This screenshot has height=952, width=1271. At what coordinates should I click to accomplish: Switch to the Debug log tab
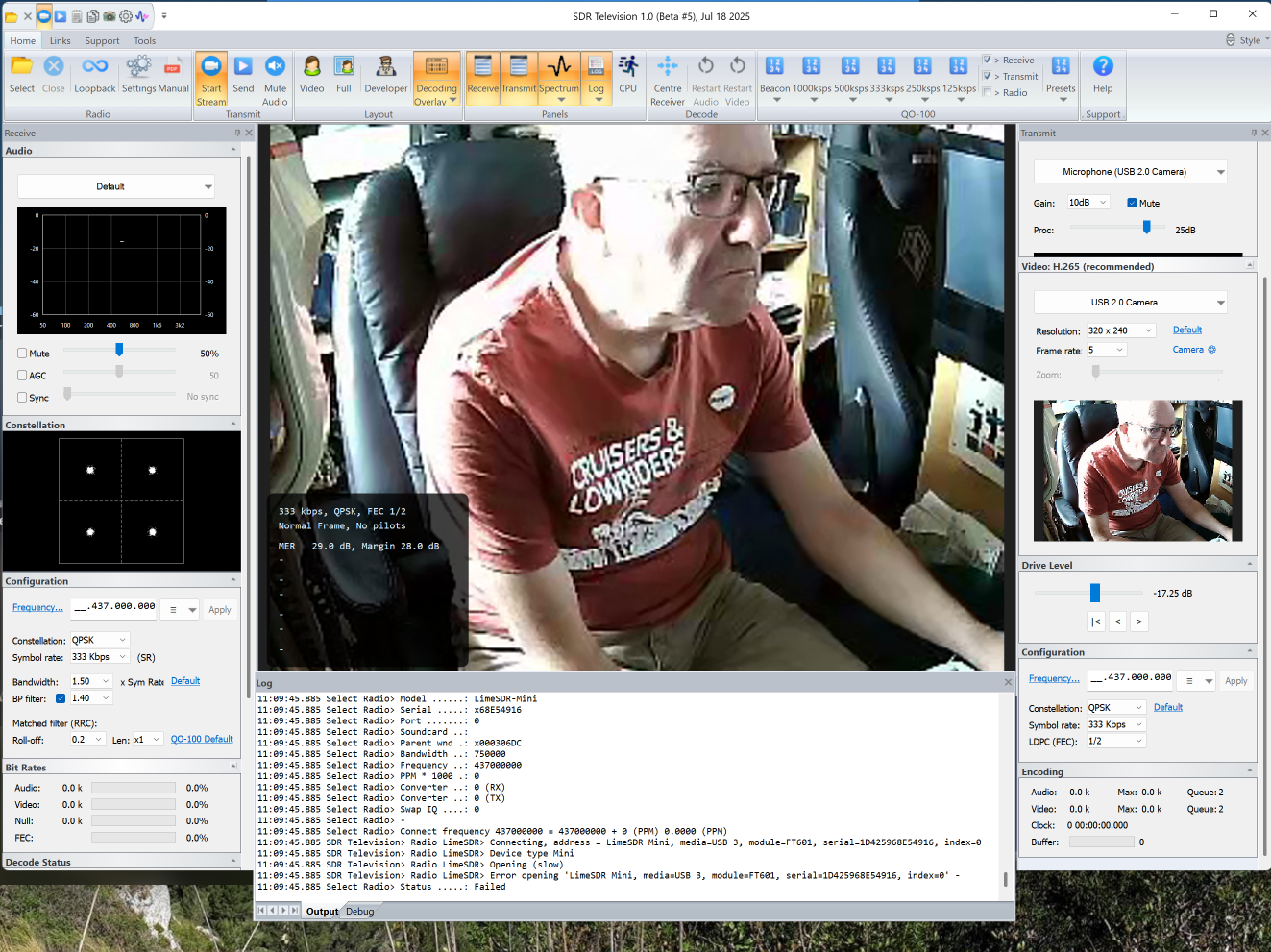coord(360,912)
